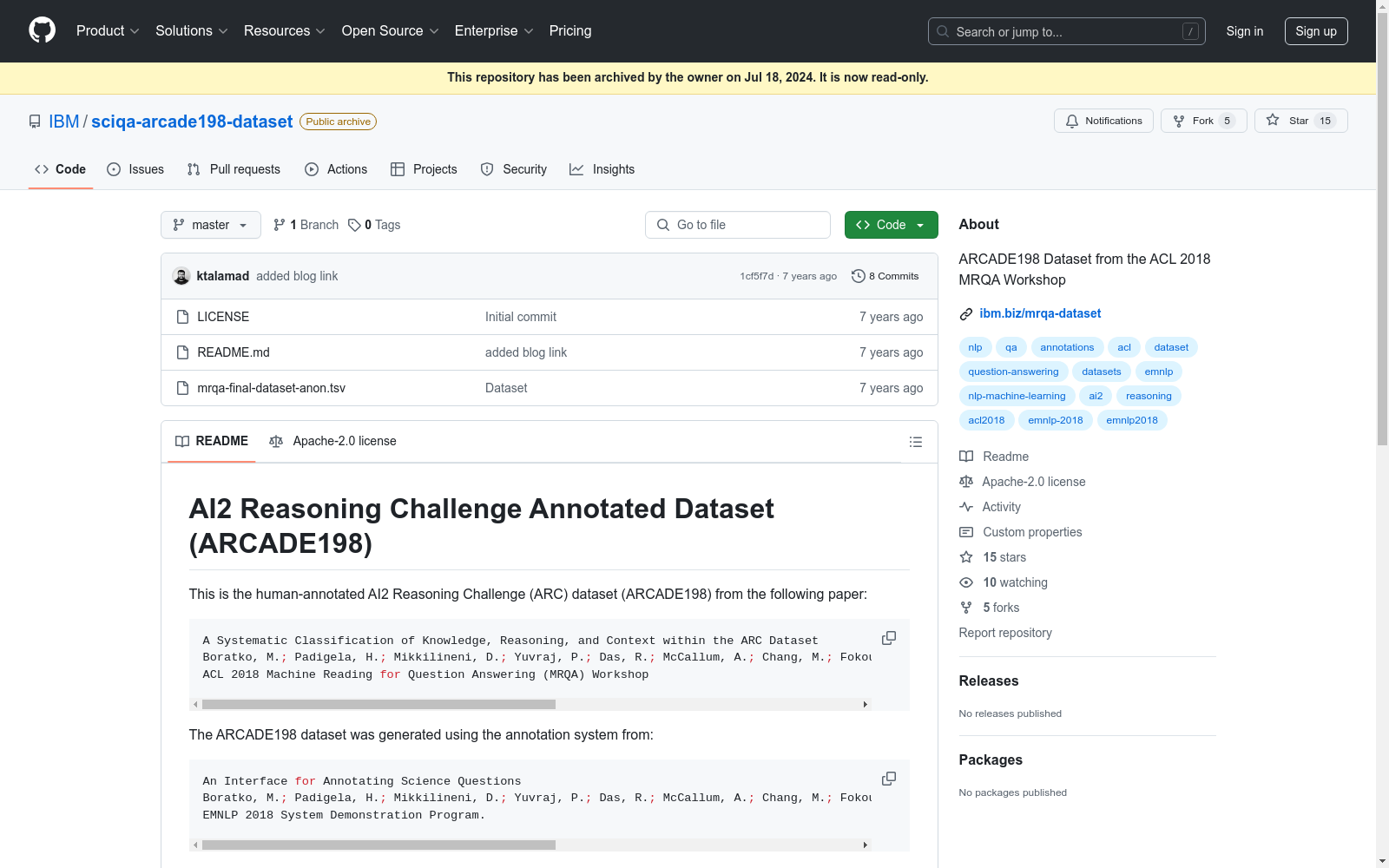
Task: Click the mrqa-final-dataset-anon.tsv file icon
Action: pos(182,388)
